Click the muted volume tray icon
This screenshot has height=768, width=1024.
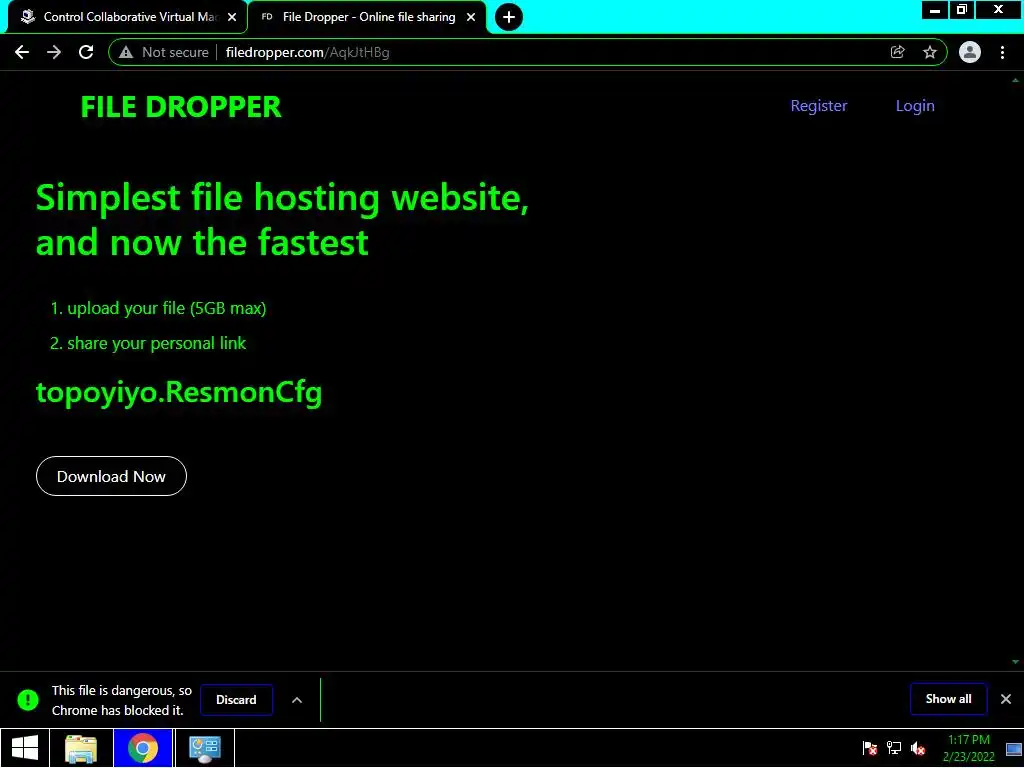pyautogui.click(x=918, y=748)
